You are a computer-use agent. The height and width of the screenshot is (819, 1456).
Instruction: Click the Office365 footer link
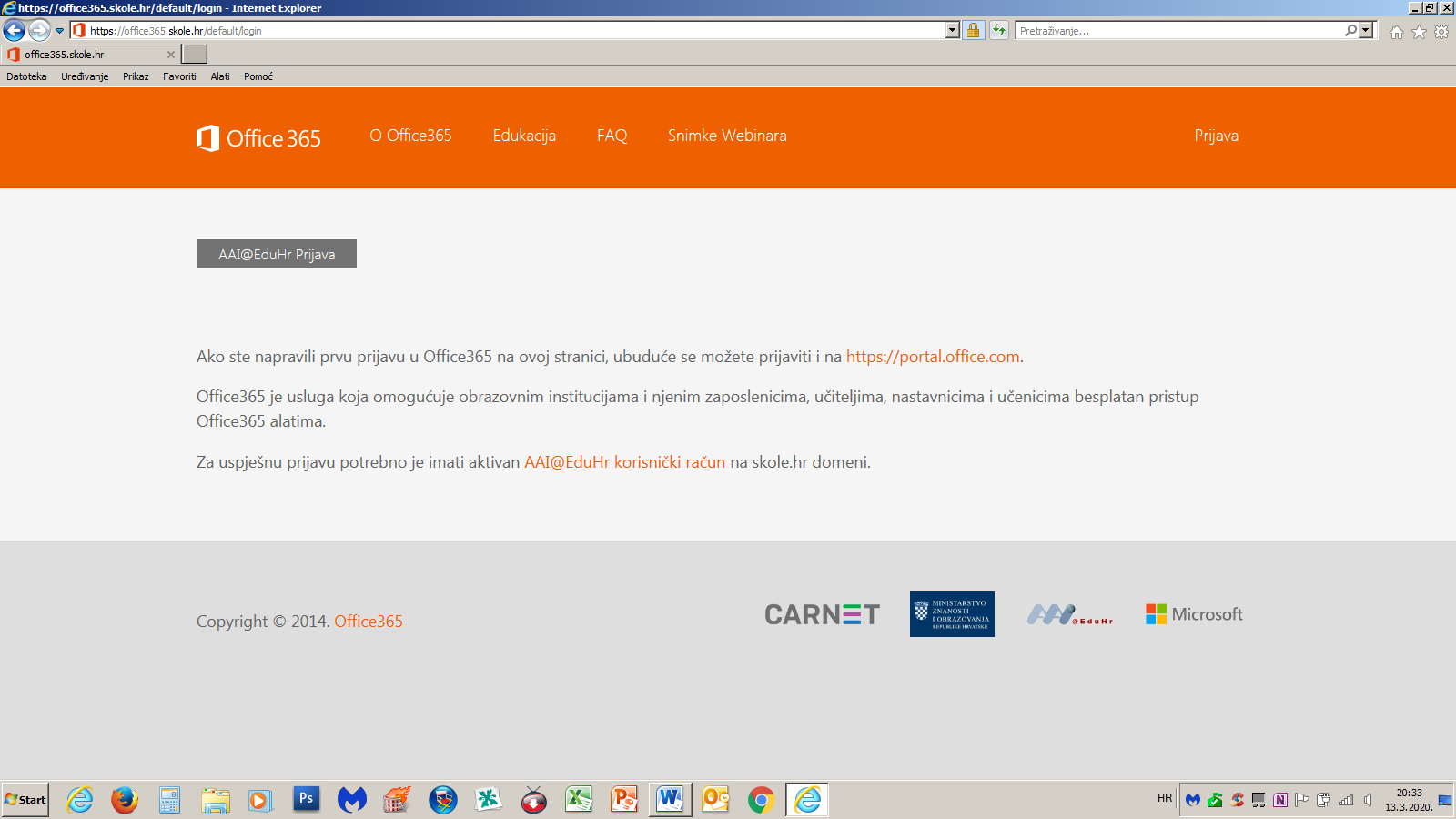[369, 622]
